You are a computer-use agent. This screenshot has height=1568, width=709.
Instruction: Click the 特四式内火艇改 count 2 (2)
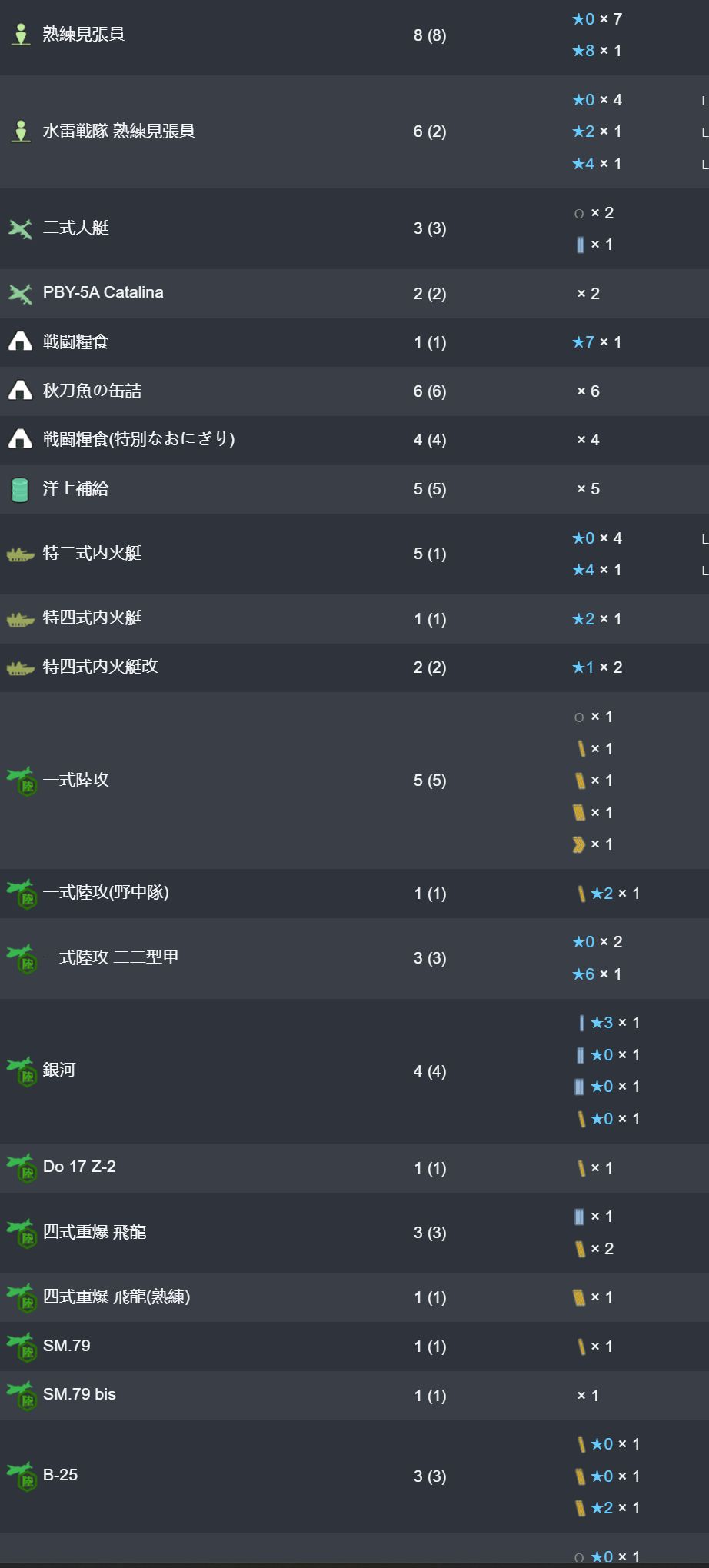(x=430, y=667)
